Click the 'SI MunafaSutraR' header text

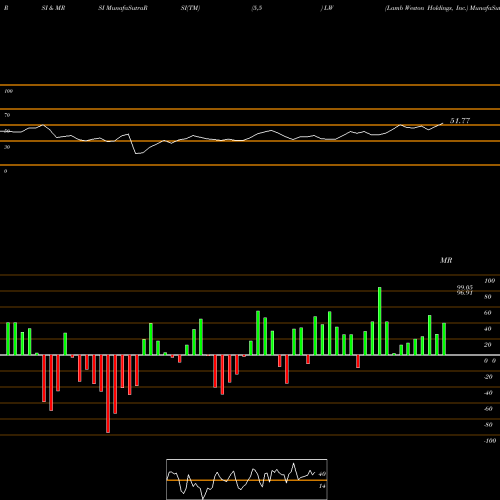coord(123,8)
